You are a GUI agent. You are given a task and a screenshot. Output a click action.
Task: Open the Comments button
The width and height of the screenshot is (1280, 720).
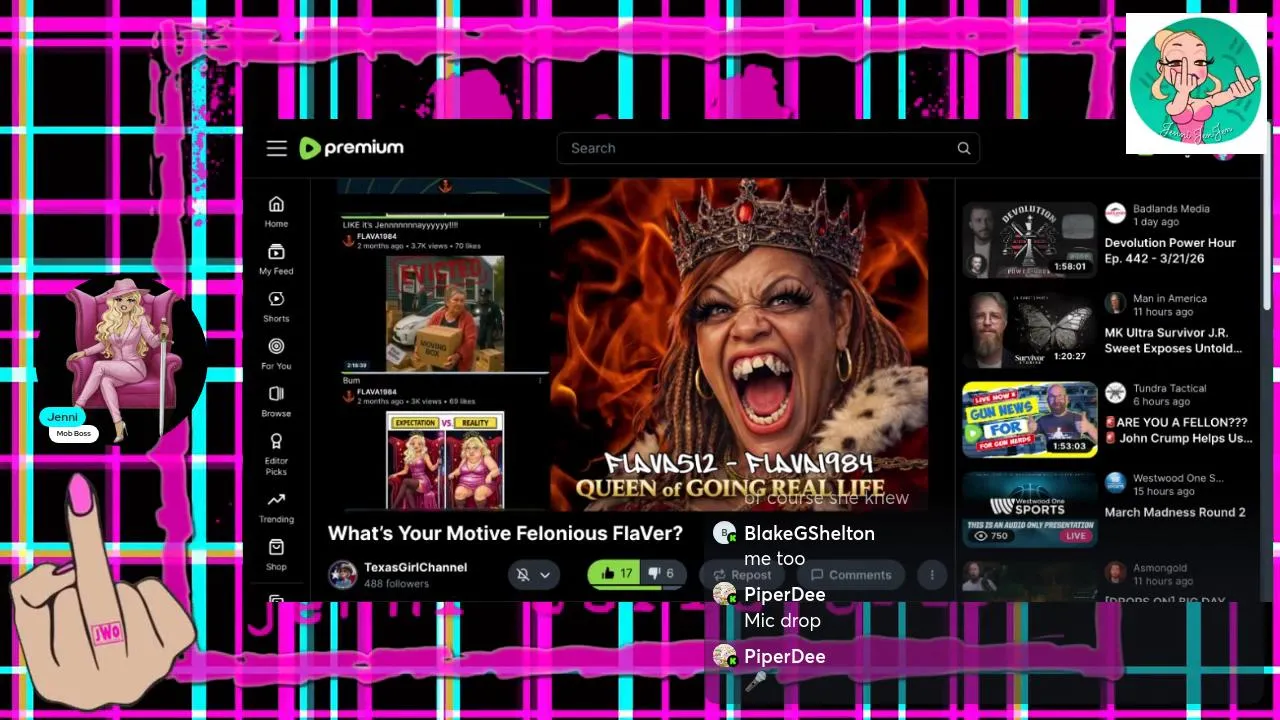click(851, 575)
